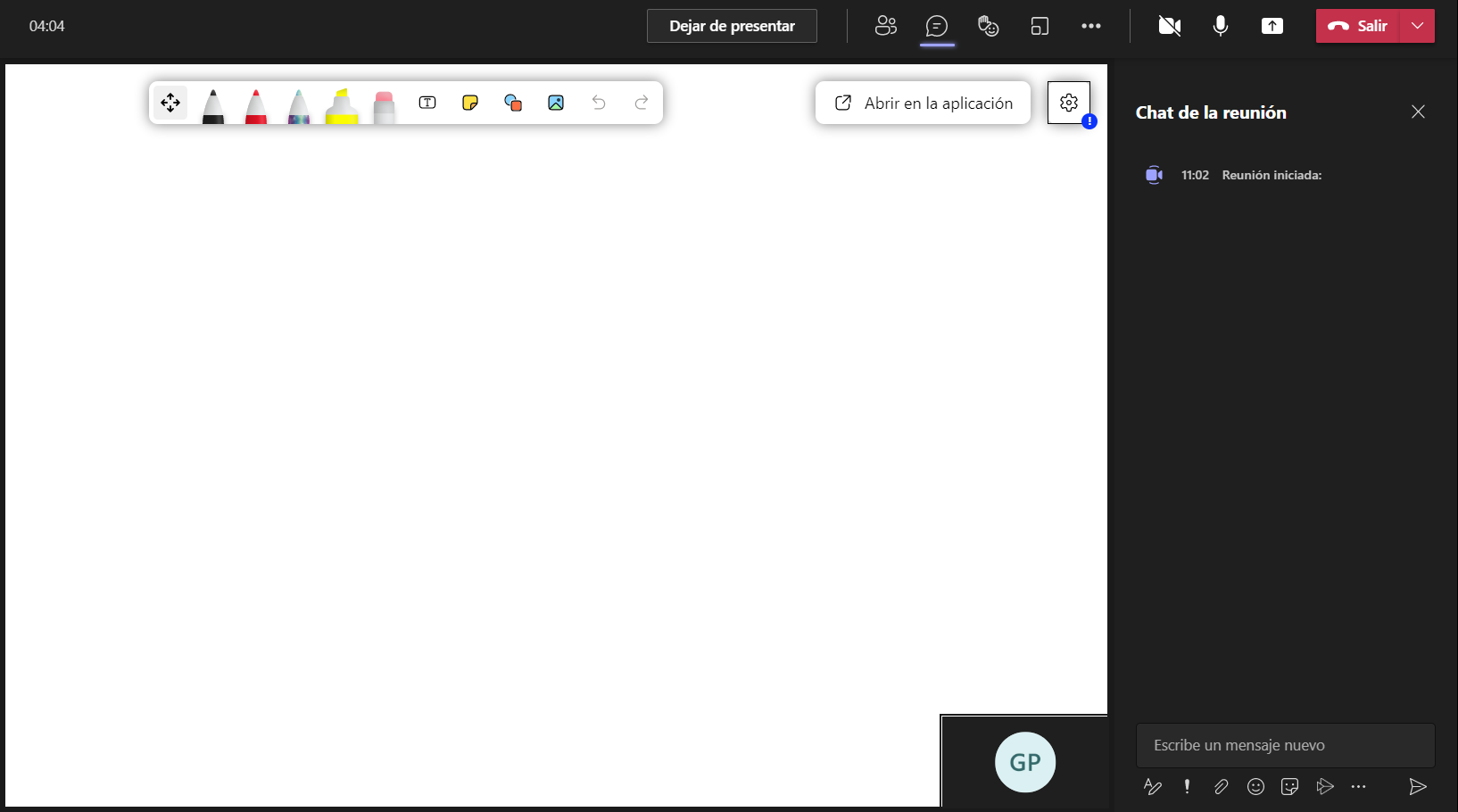Show meeting participants panel
Screen dimensions: 1458x812
885,26
